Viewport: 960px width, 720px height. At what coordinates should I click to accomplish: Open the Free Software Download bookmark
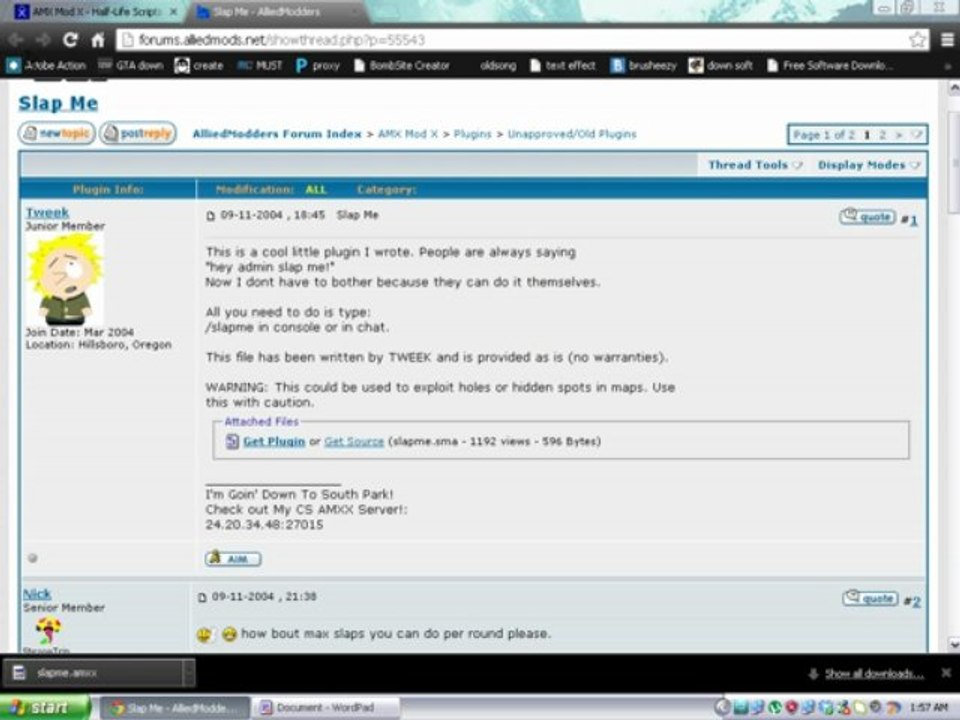(x=830, y=66)
